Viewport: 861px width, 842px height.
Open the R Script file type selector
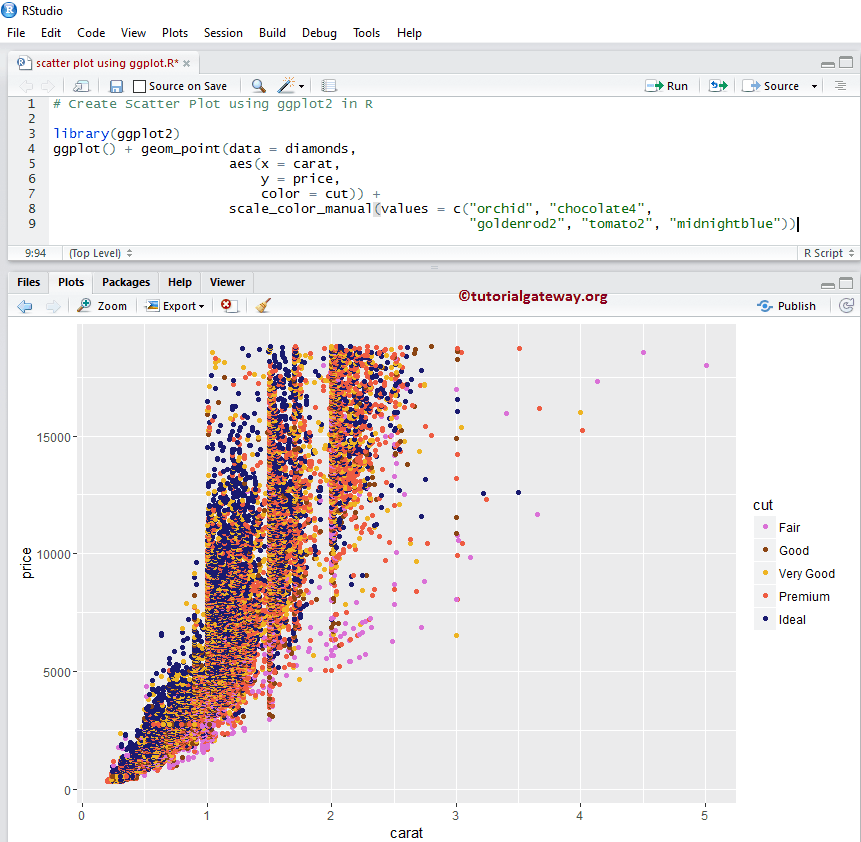point(829,253)
